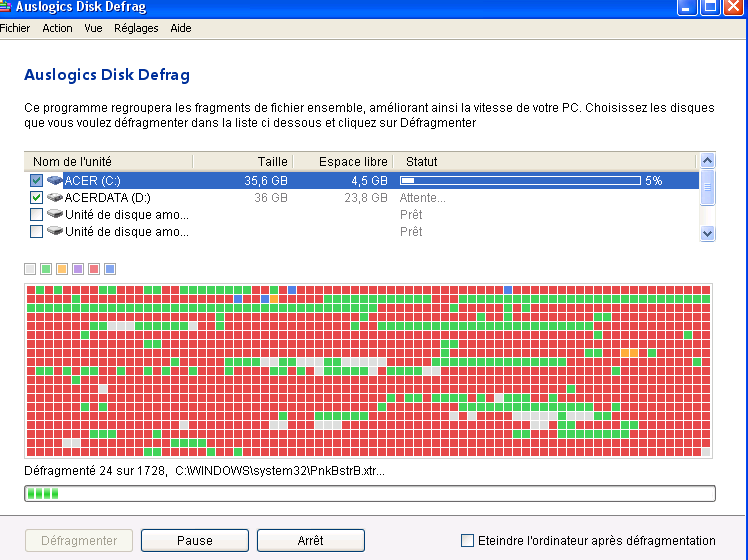The width and height of the screenshot is (748, 560).
Task: Click the drive list scroll up arrow
Action: pos(707,161)
